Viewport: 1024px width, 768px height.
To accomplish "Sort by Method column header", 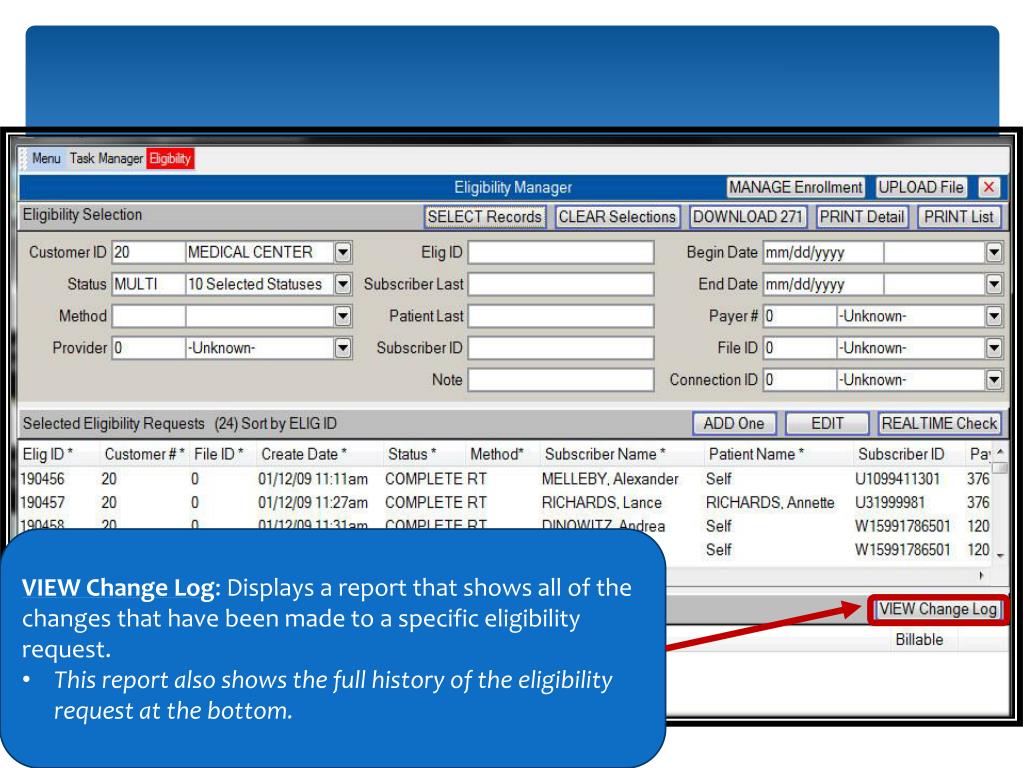I will point(497,455).
